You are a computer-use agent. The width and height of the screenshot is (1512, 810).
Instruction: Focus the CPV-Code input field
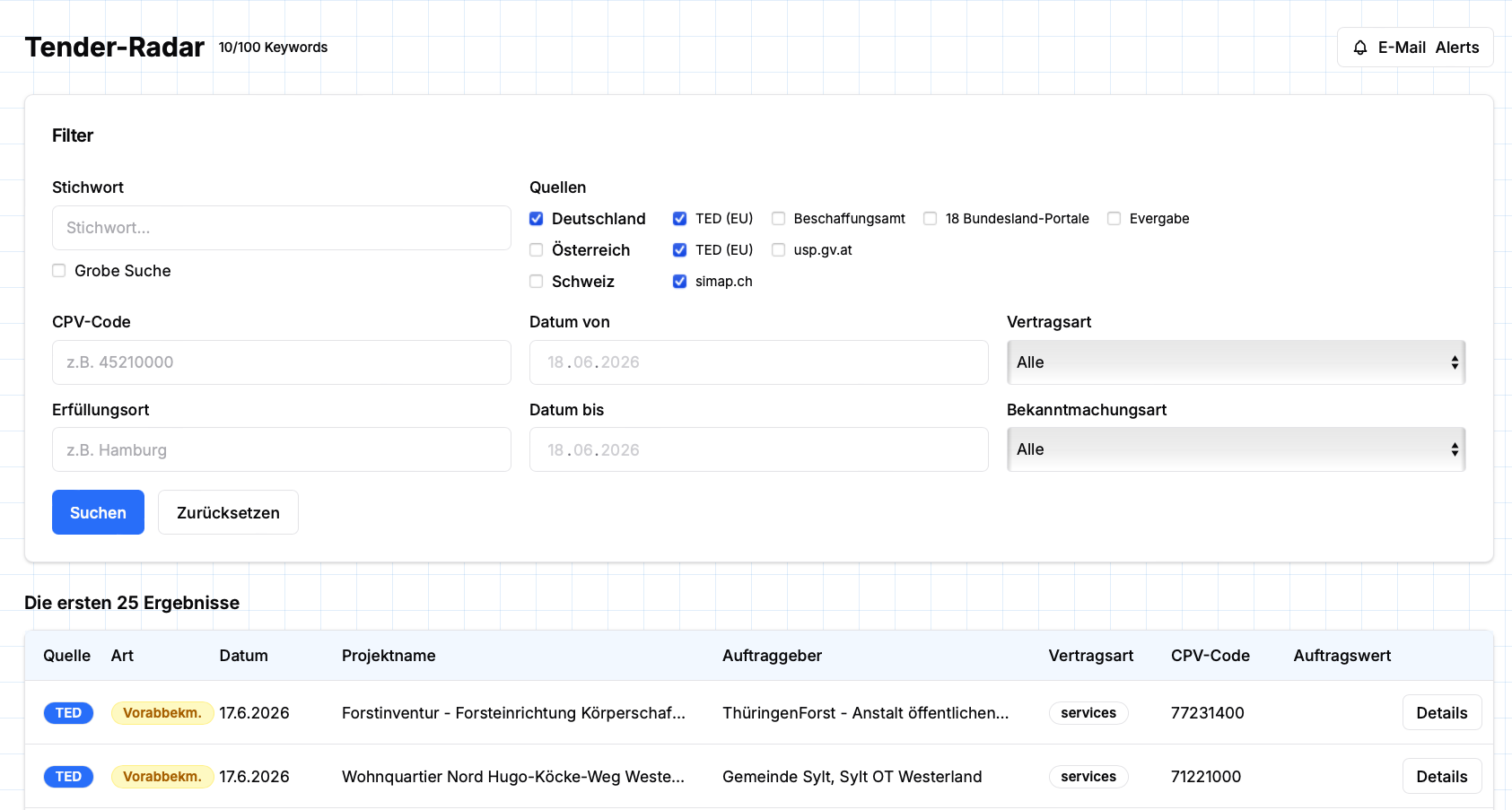tap(282, 362)
